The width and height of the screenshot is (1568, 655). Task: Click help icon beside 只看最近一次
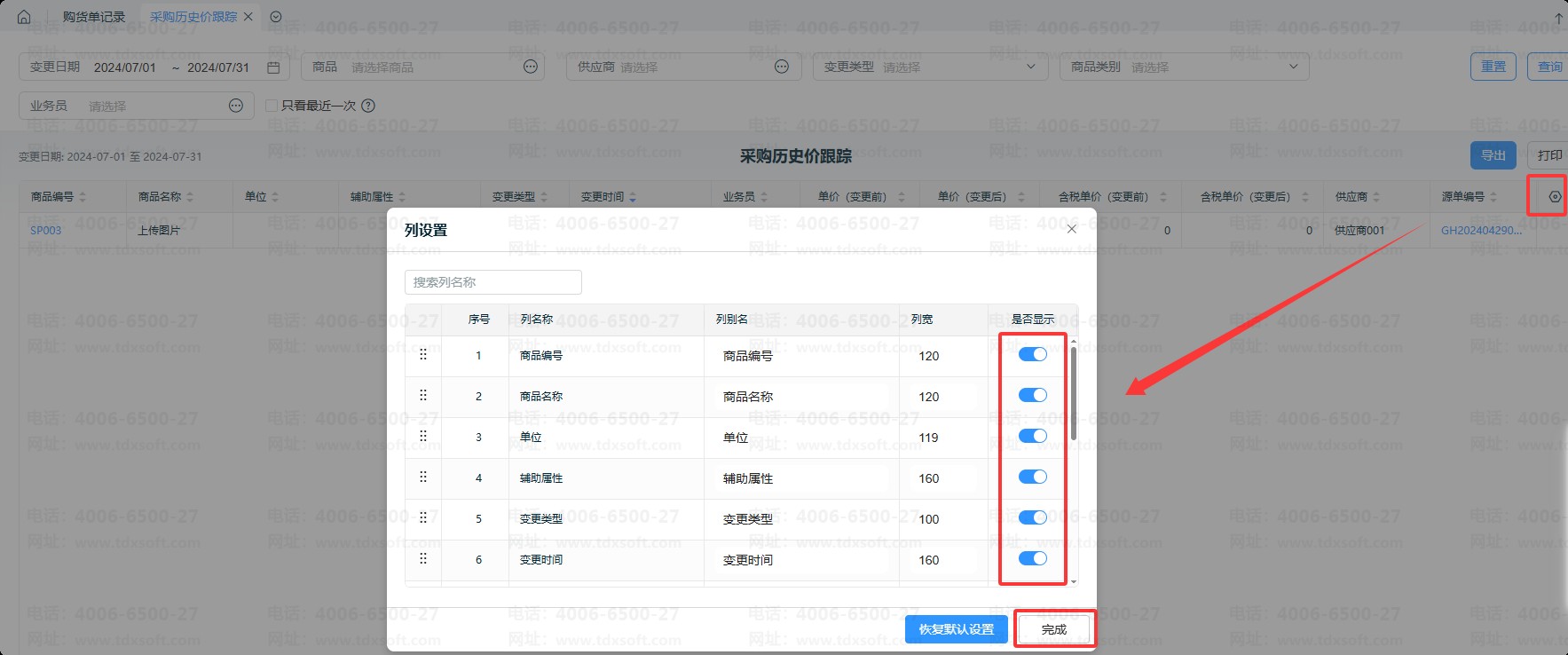pos(368,106)
